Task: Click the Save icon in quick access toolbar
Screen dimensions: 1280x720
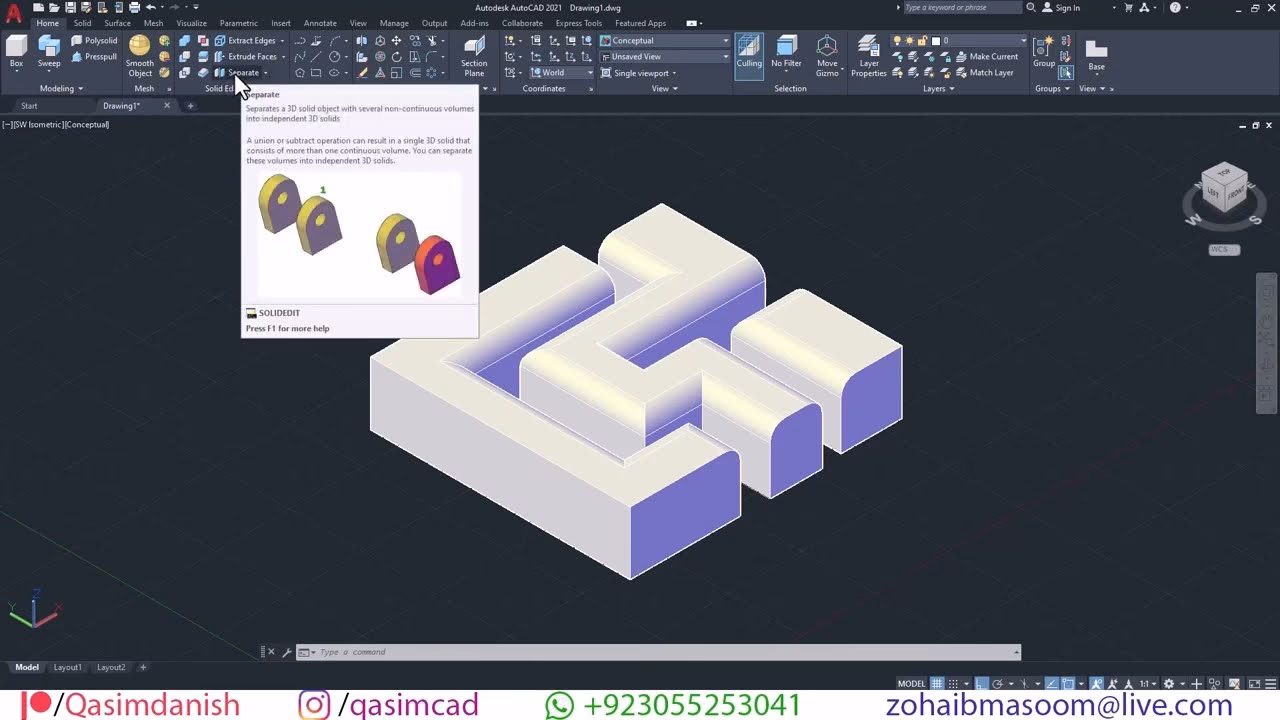Action: 71,7
